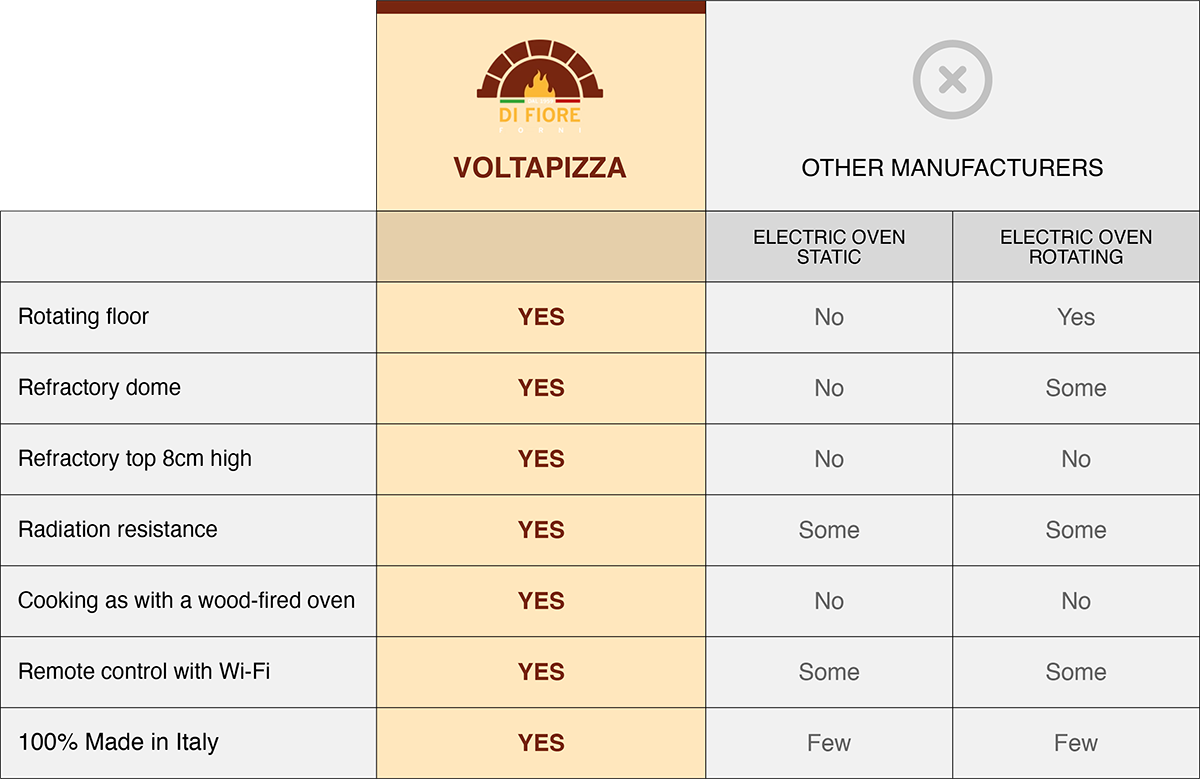Click static oven No for Rotating floor
This screenshot has width=1200, height=779.
pyautogui.click(x=829, y=317)
